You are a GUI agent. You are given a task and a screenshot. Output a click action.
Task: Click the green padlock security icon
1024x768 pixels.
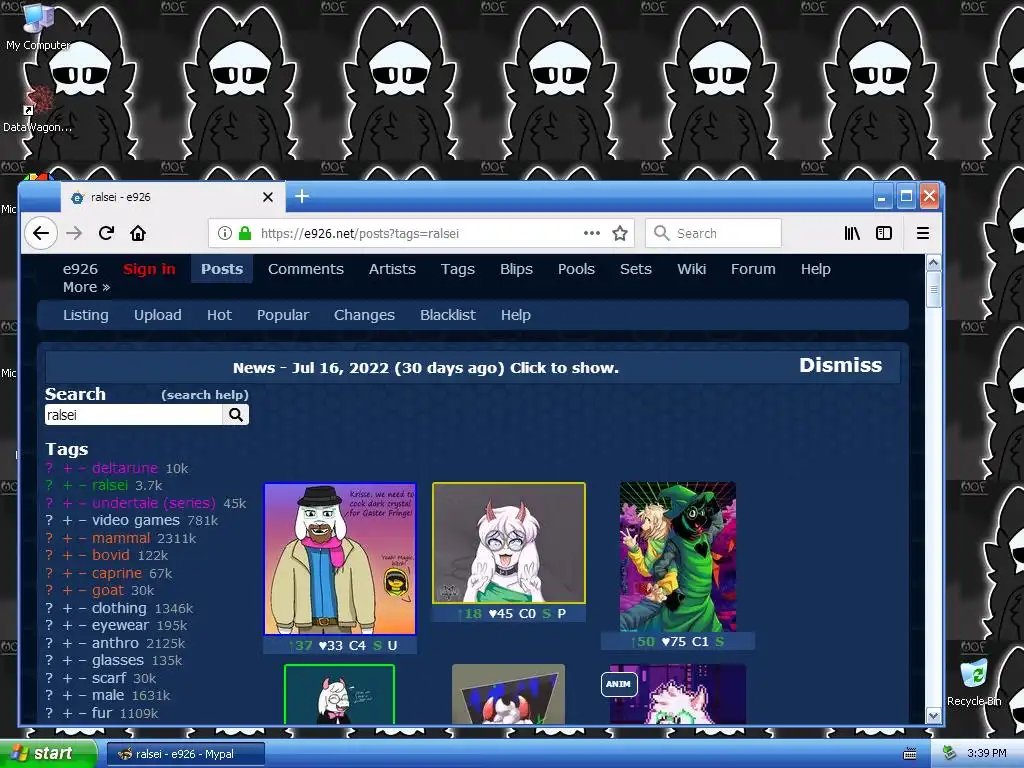(x=245, y=233)
